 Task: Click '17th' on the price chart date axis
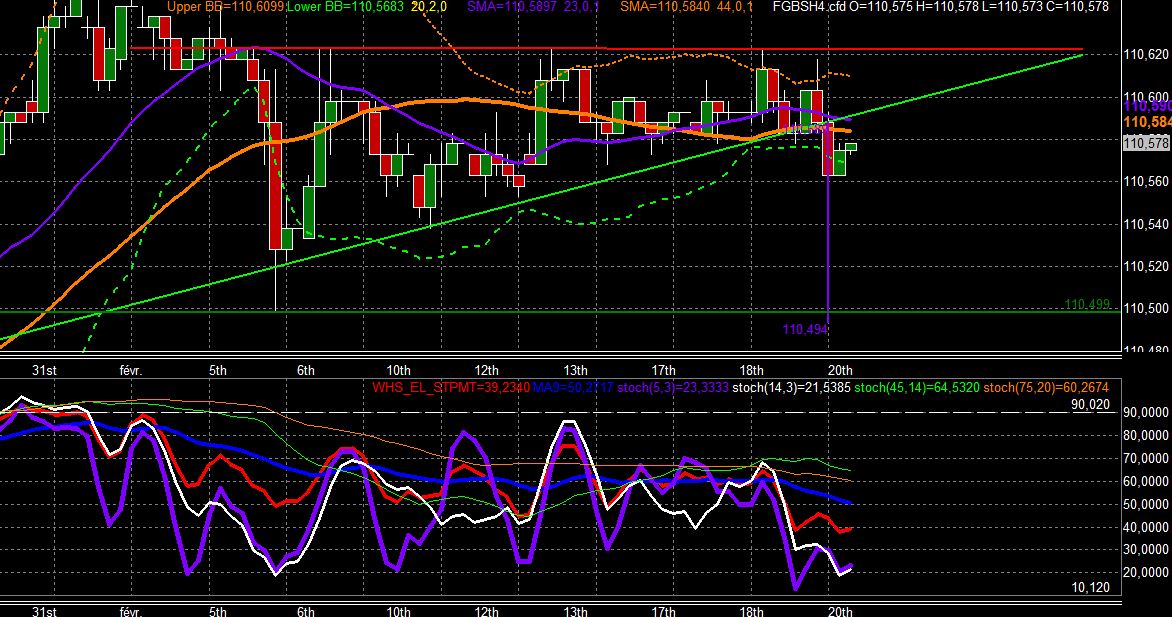click(663, 370)
